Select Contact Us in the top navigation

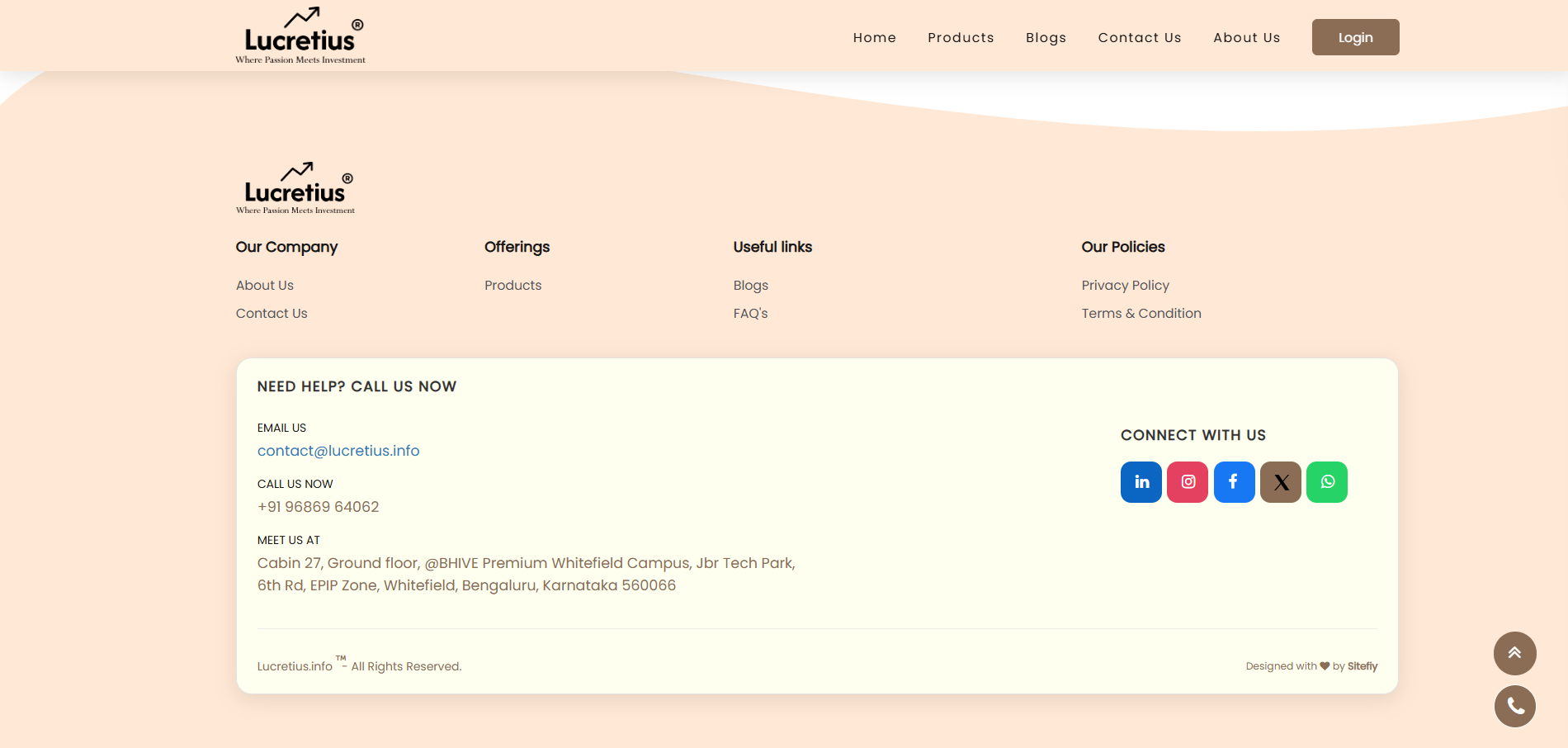(x=1139, y=38)
